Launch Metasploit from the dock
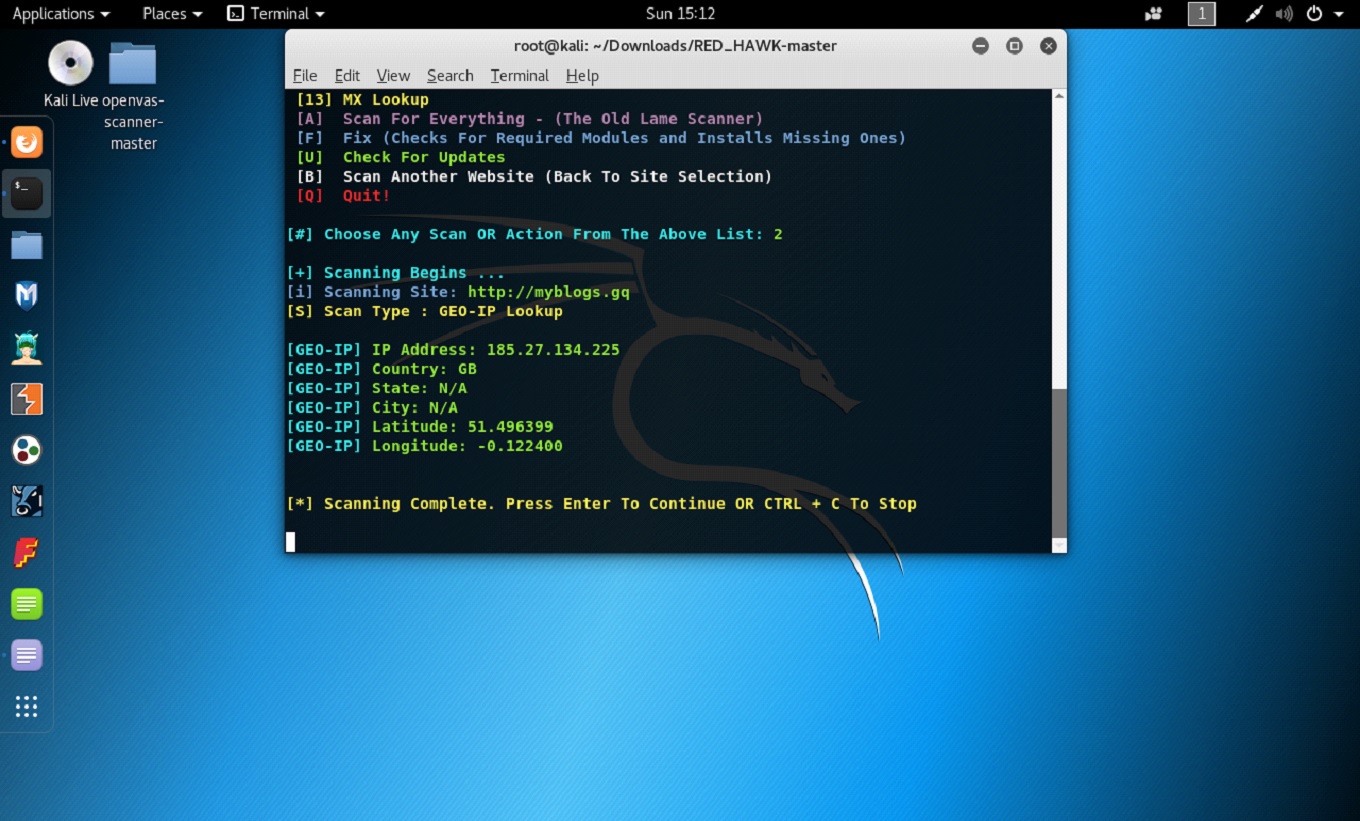Image resolution: width=1360 pixels, height=821 pixels. coord(26,296)
